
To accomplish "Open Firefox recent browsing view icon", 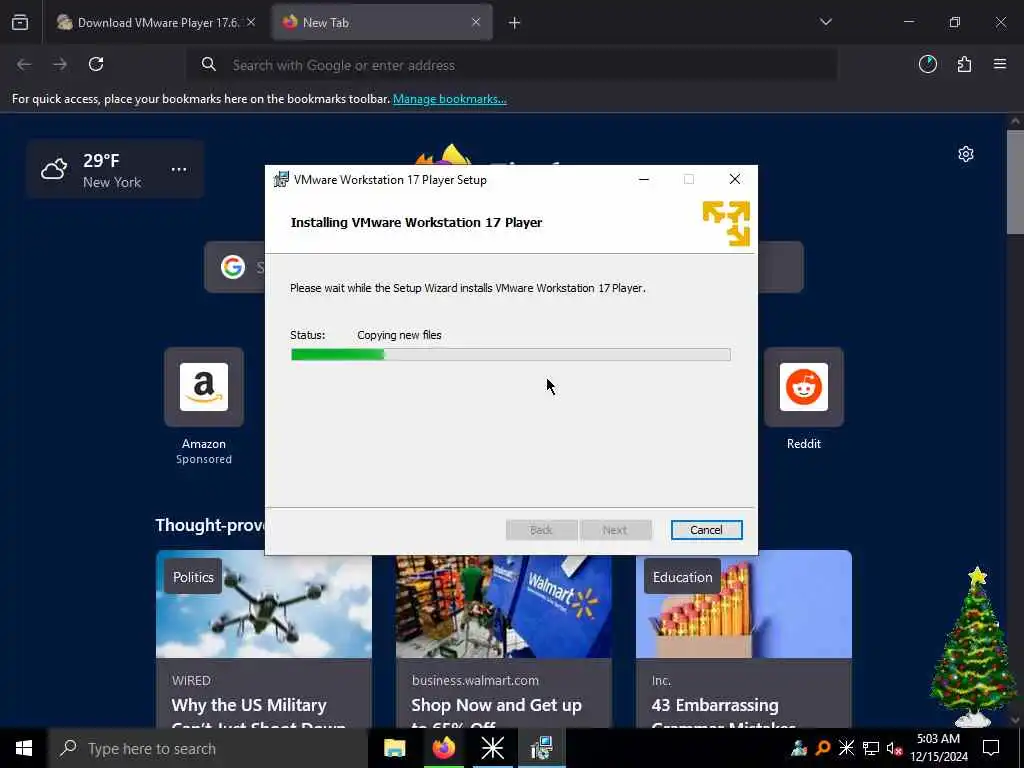I will coord(20,22).
